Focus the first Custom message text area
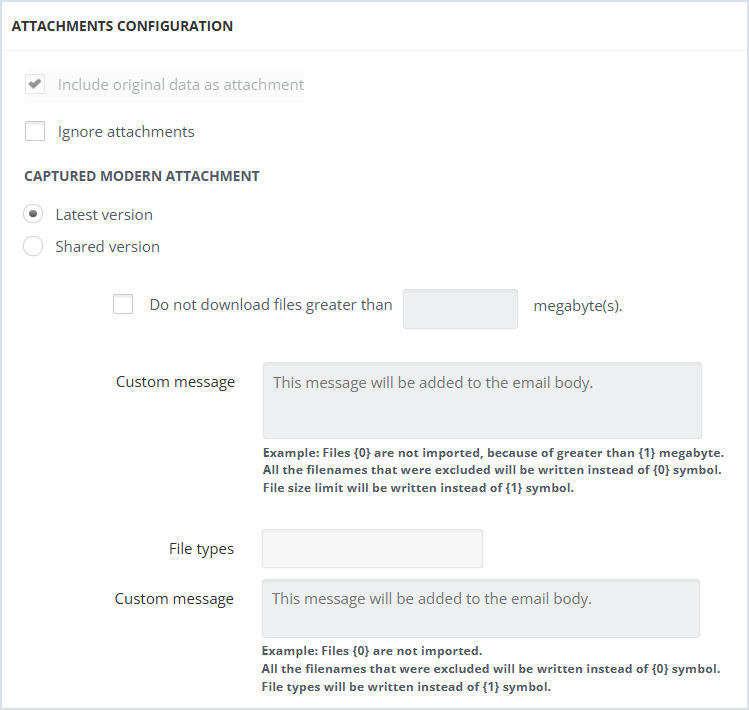This screenshot has height=710, width=749. tap(482, 400)
